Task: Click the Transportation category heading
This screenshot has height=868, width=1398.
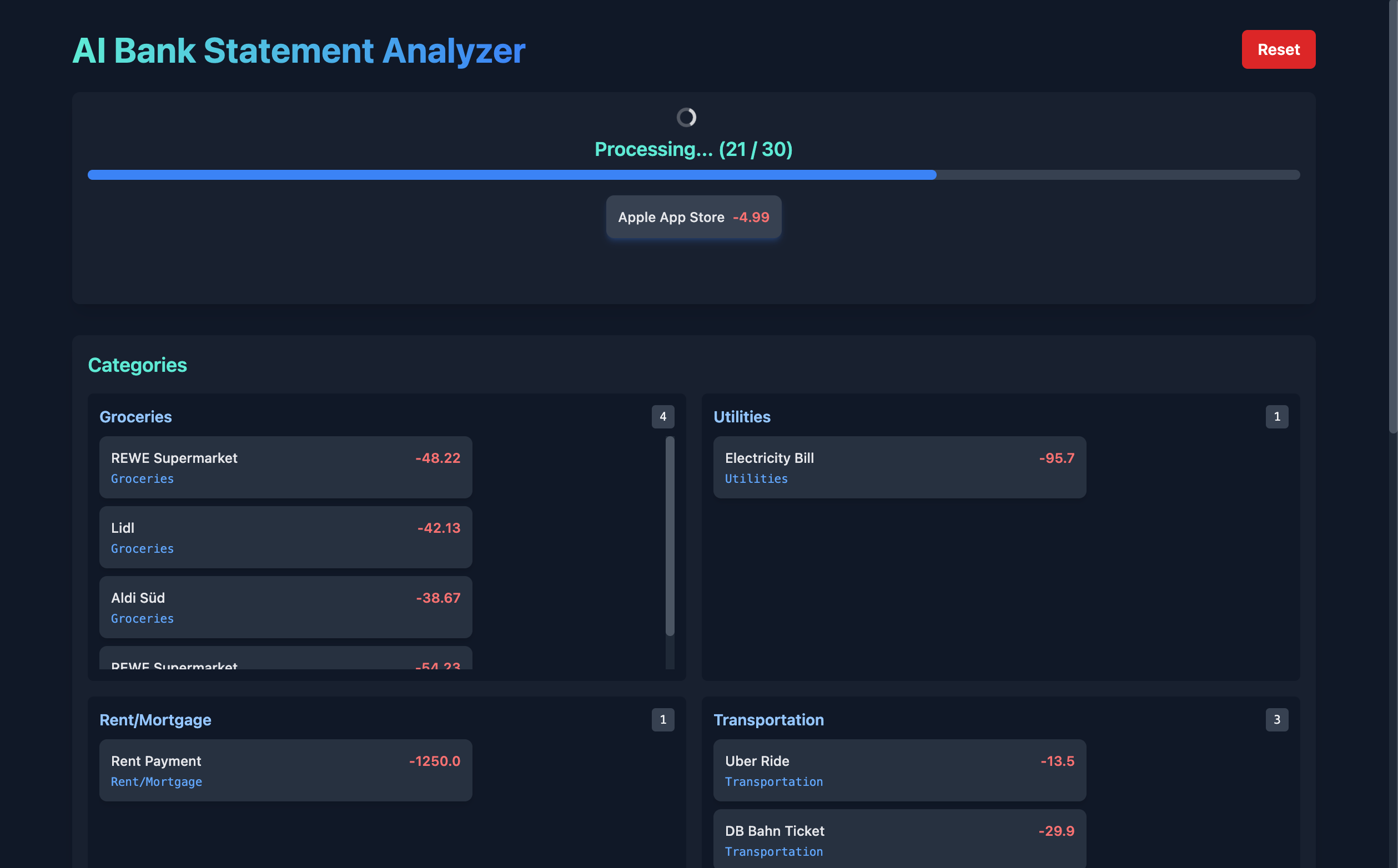Action: click(x=768, y=719)
